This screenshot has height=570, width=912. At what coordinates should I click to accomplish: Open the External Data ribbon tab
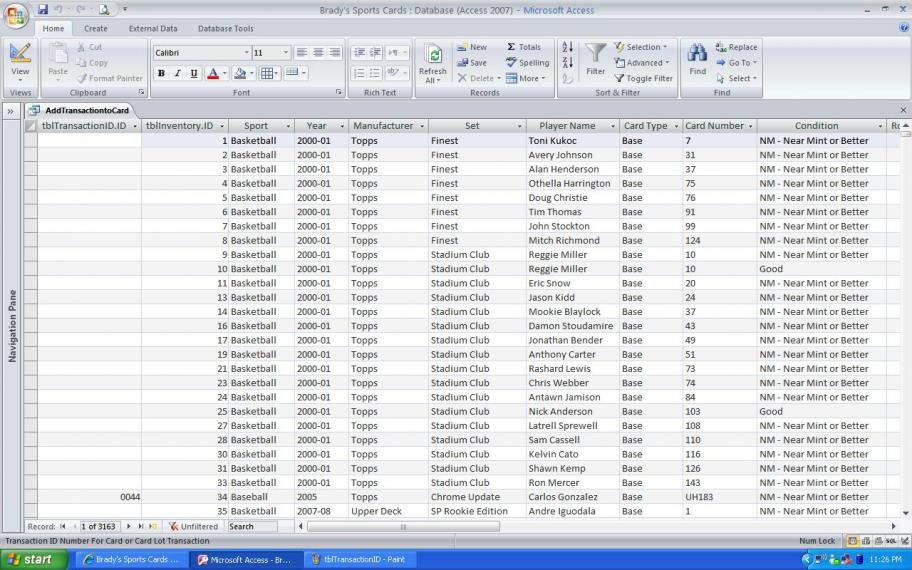click(x=153, y=28)
